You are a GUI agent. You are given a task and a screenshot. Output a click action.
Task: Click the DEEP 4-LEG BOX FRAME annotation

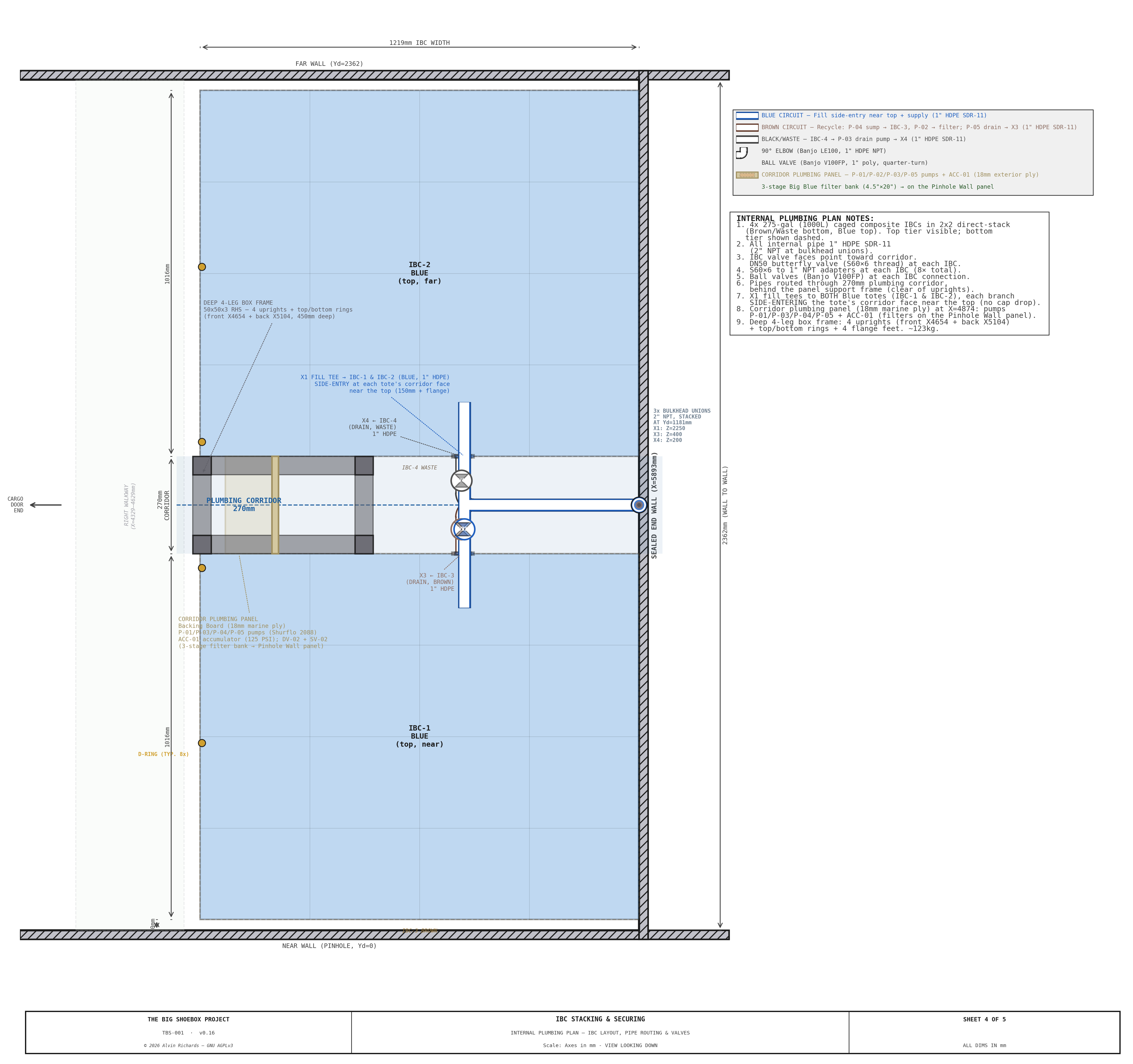(x=278, y=310)
